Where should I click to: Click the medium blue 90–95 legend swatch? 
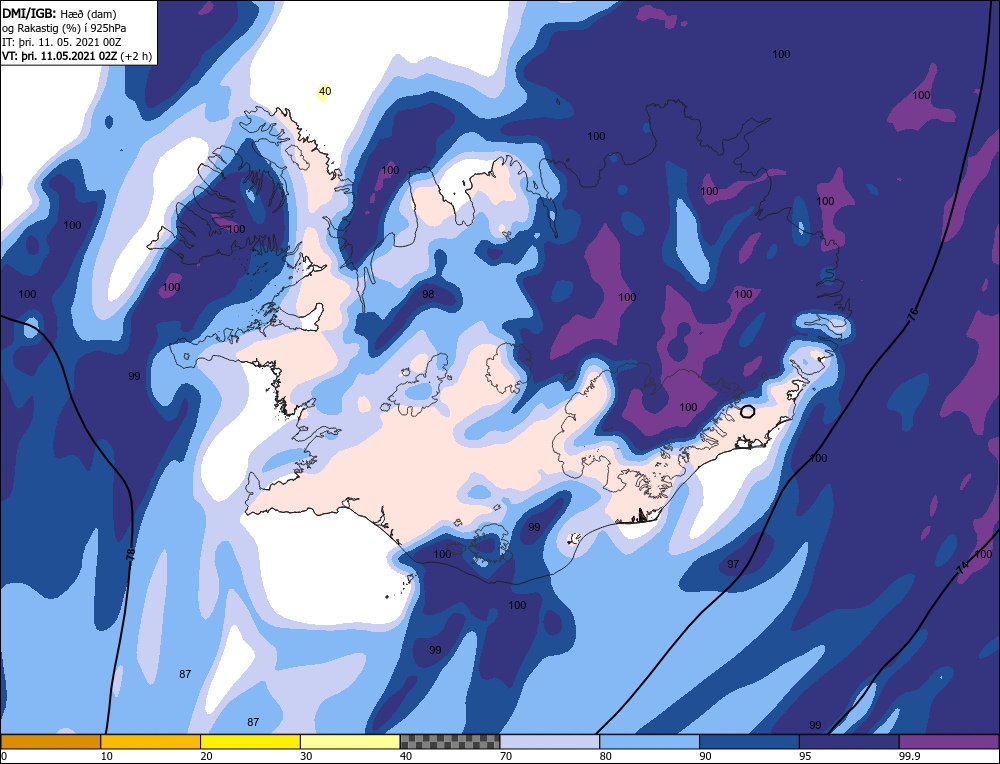point(749,742)
